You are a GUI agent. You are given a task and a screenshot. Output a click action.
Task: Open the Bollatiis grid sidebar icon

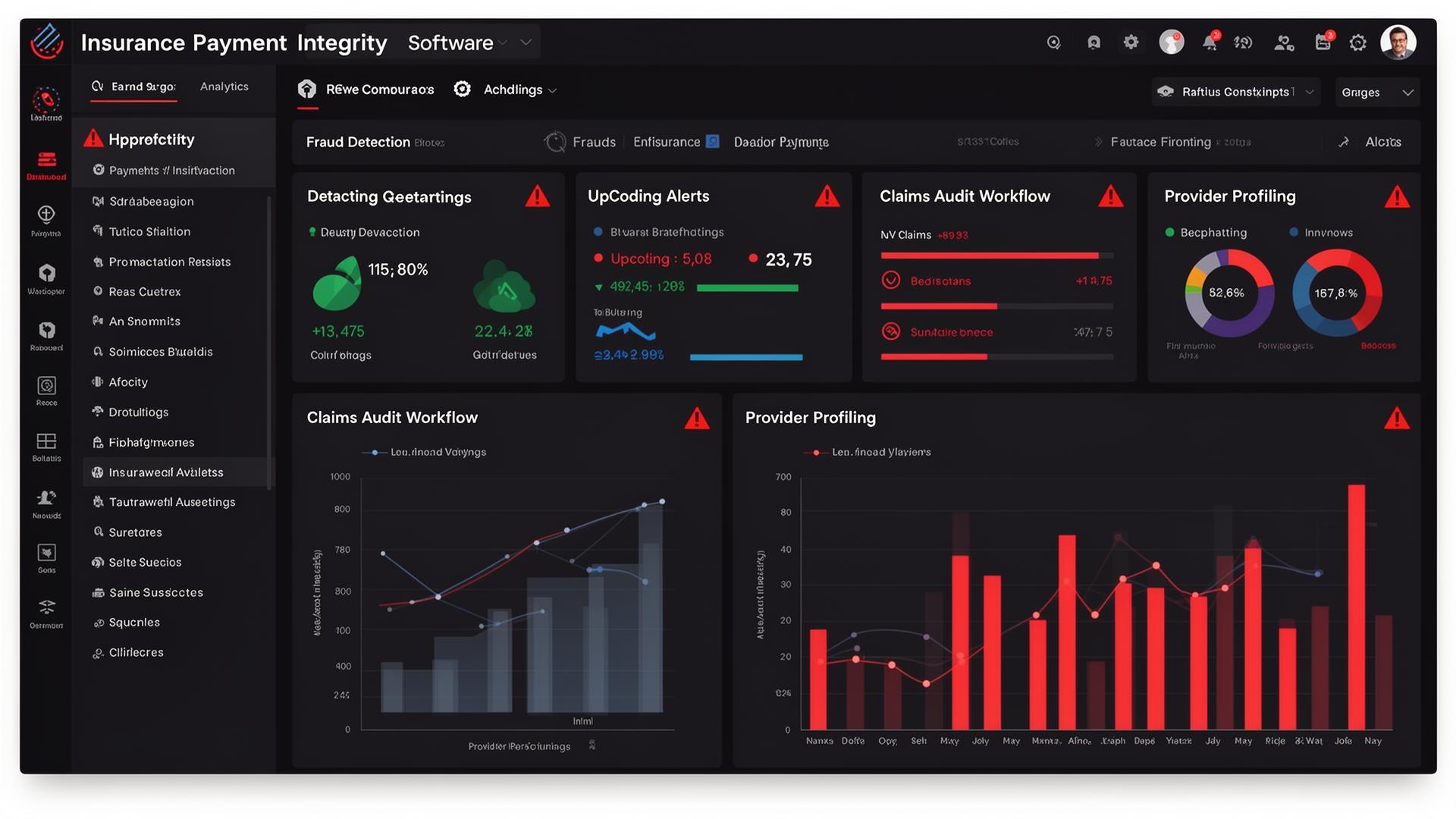tap(47, 447)
